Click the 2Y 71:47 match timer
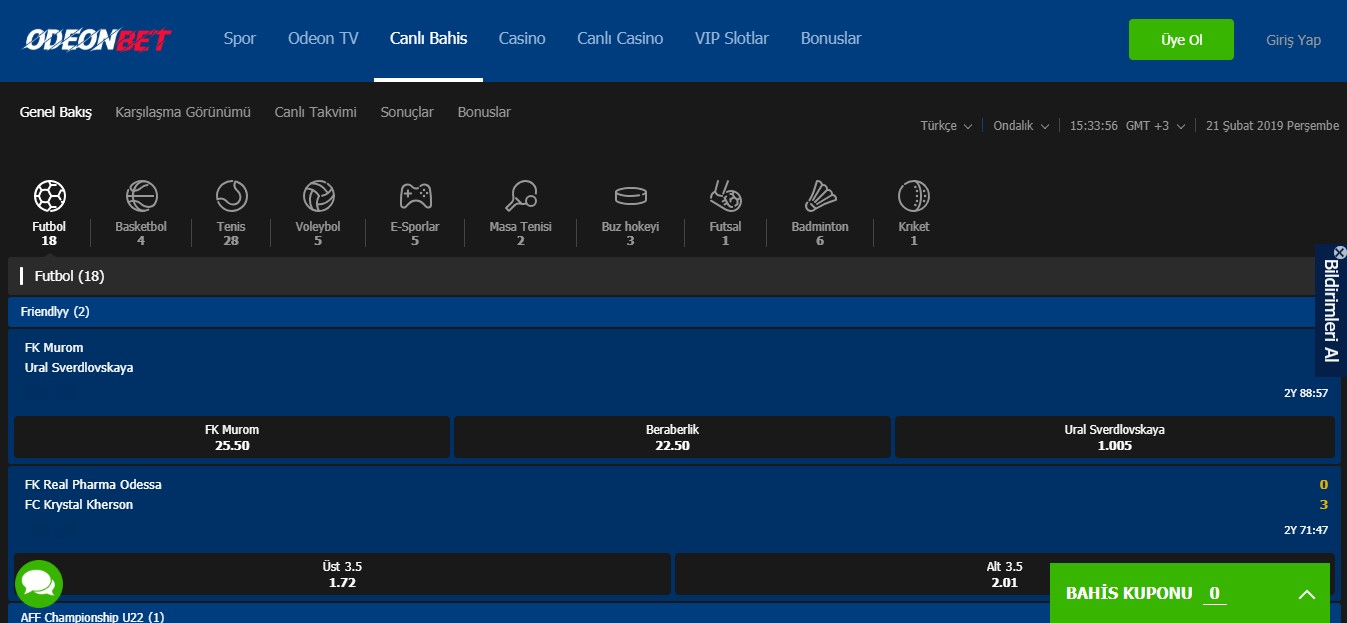The height and width of the screenshot is (623, 1347). point(1306,530)
